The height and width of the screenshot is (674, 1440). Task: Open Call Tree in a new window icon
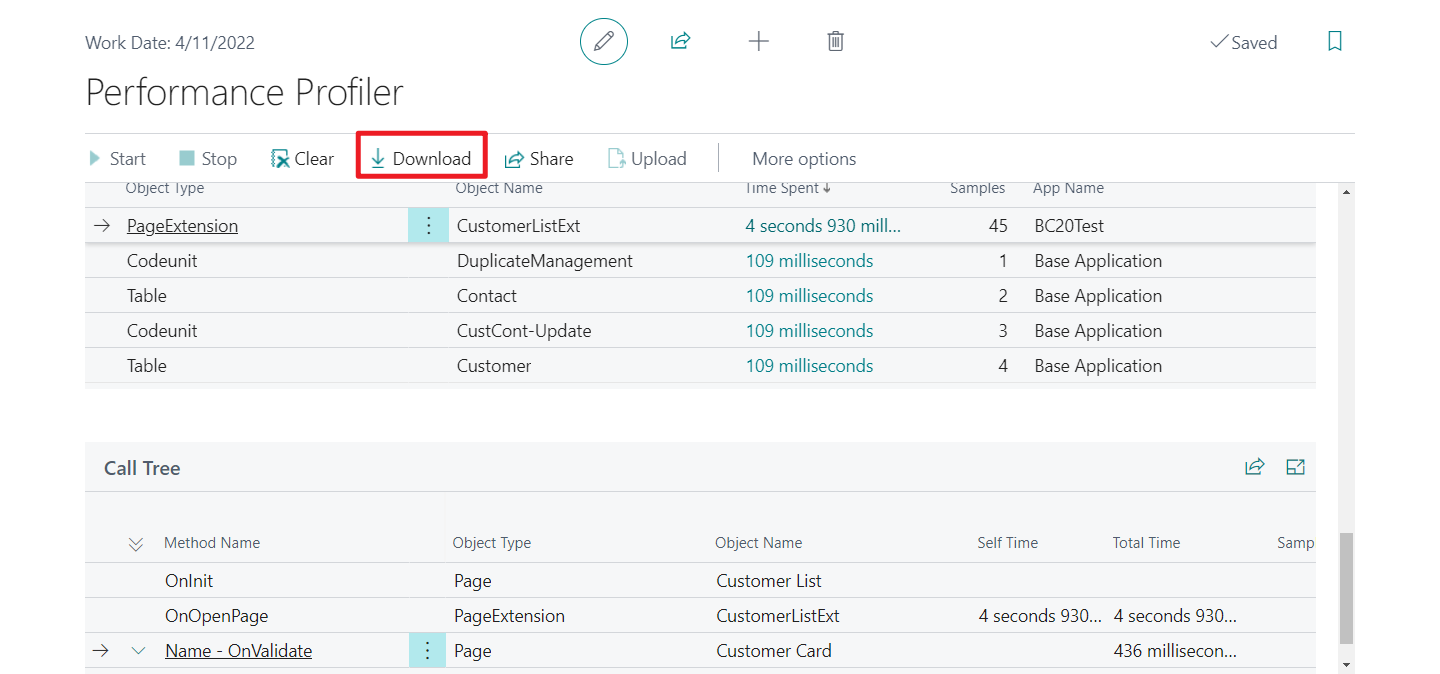(x=1295, y=466)
